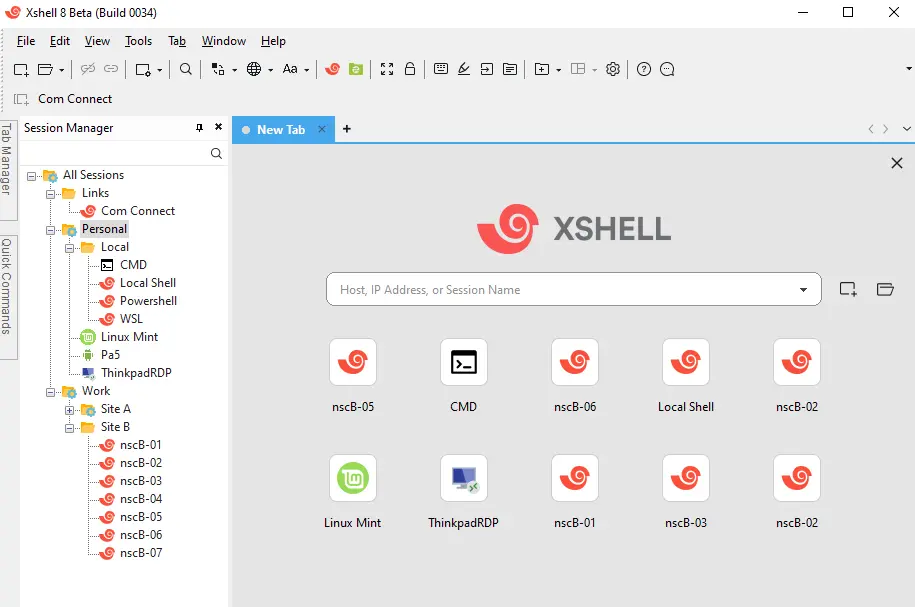Toggle the Session Manager pin icon

click(199, 128)
